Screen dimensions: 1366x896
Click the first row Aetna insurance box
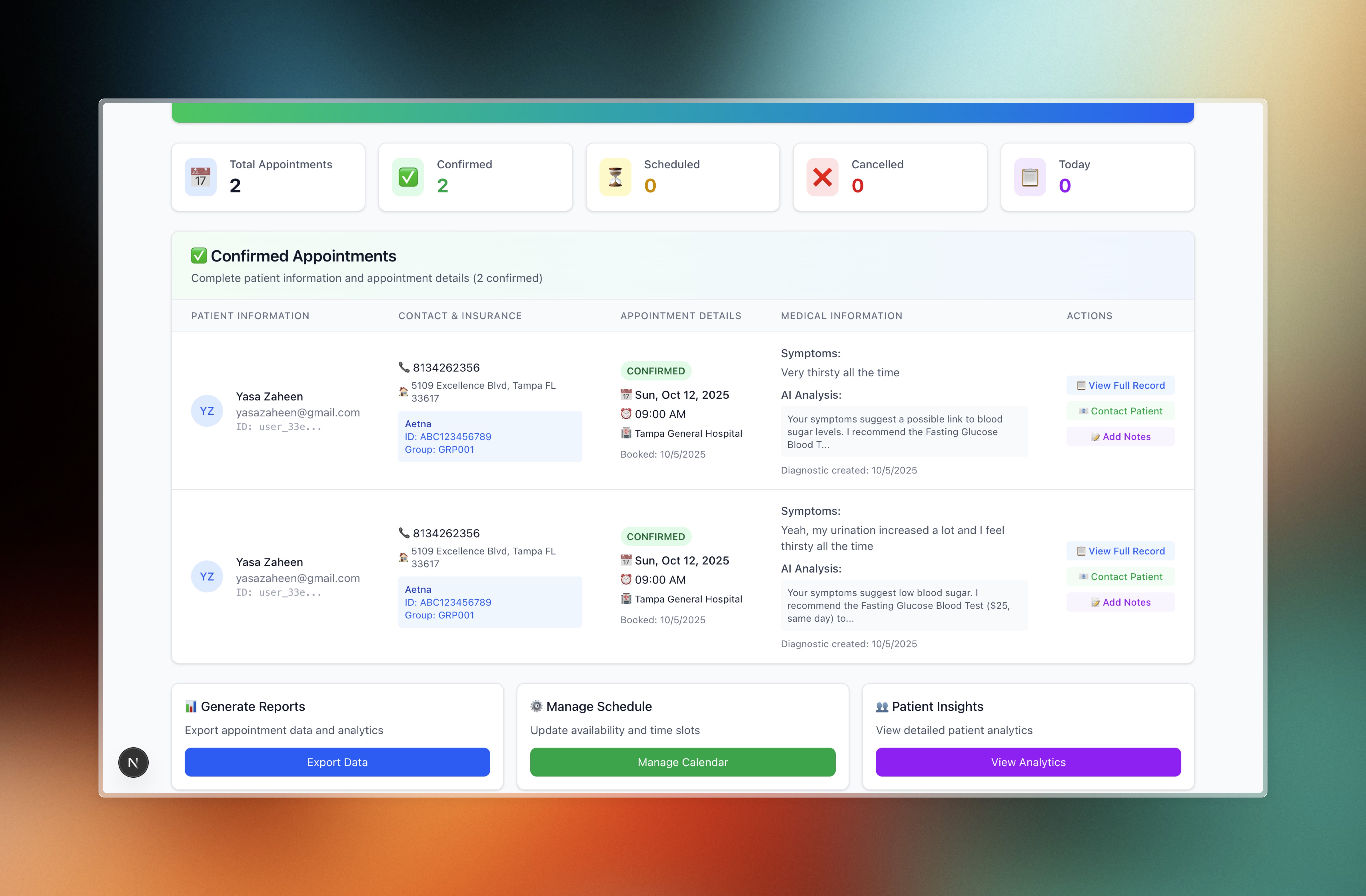[490, 436]
